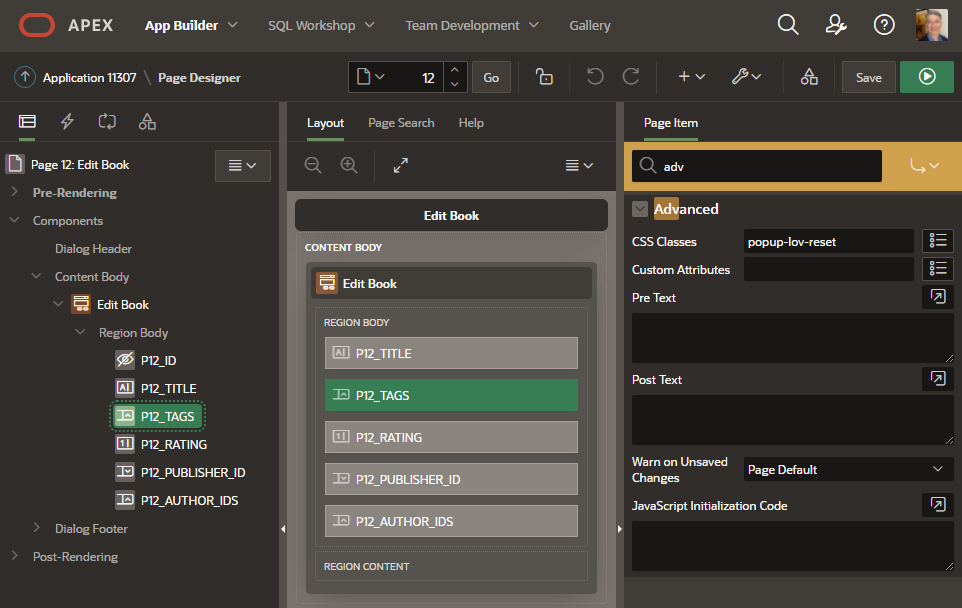Open Warn on Unsaved Changes dropdown

[848, 469]
